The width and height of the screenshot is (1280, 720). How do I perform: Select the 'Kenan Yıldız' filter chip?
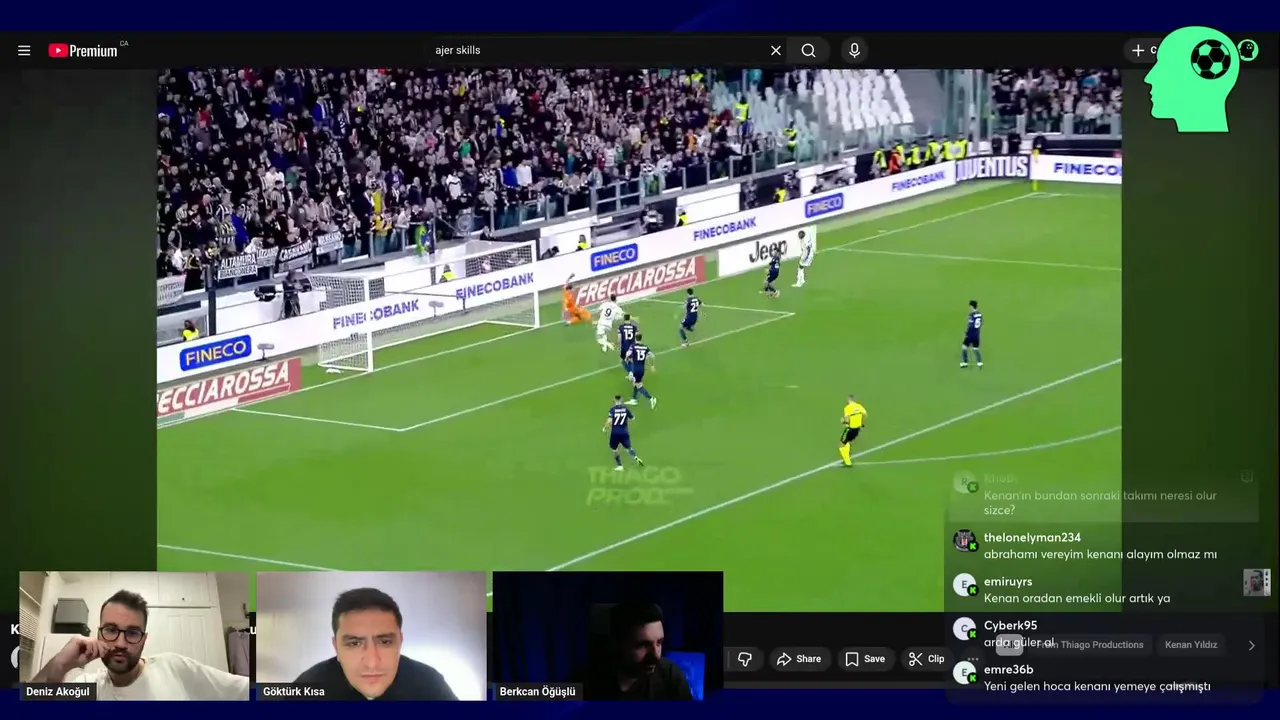[1191, 645]
